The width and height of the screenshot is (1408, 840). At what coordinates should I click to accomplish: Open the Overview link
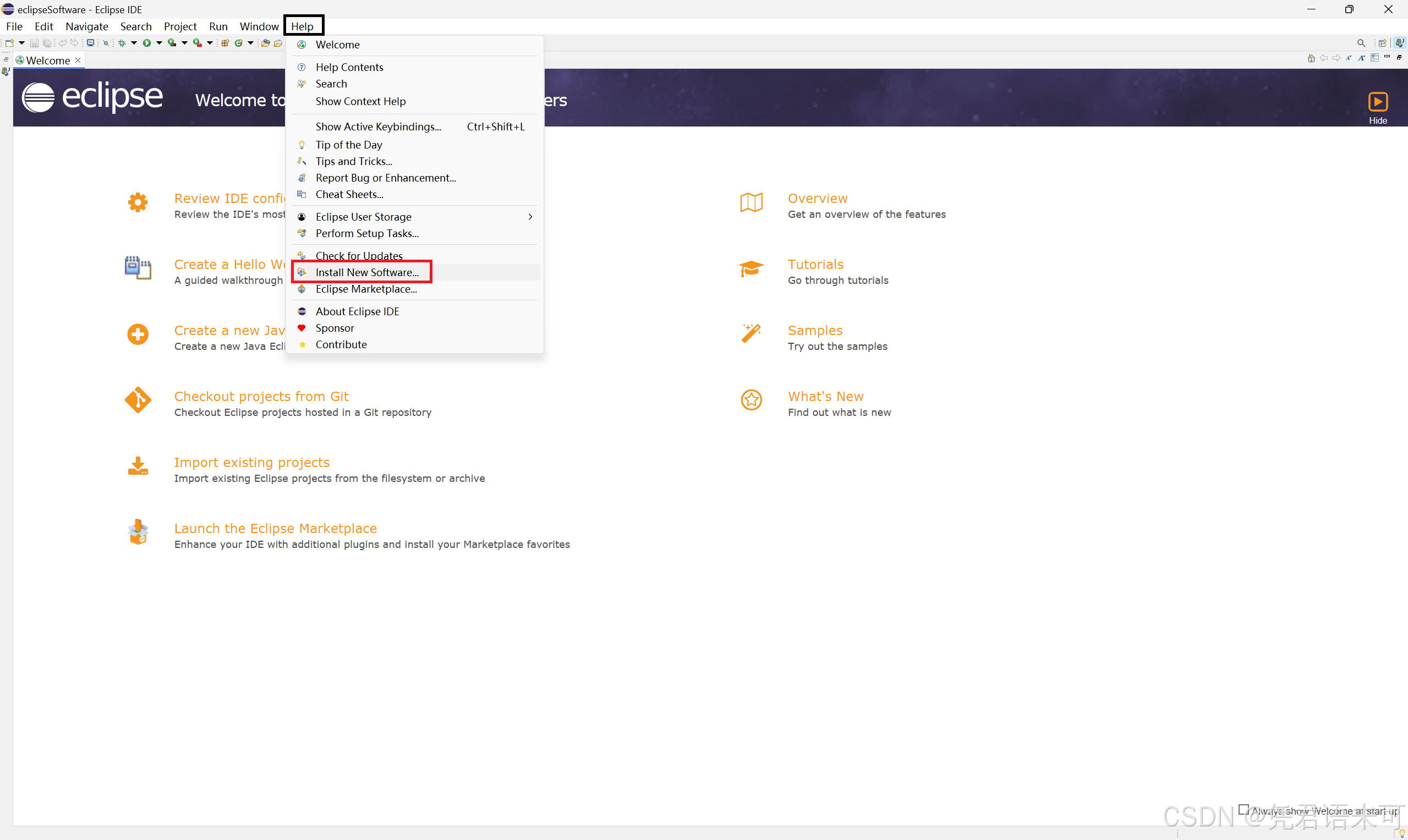pos(818,198)
